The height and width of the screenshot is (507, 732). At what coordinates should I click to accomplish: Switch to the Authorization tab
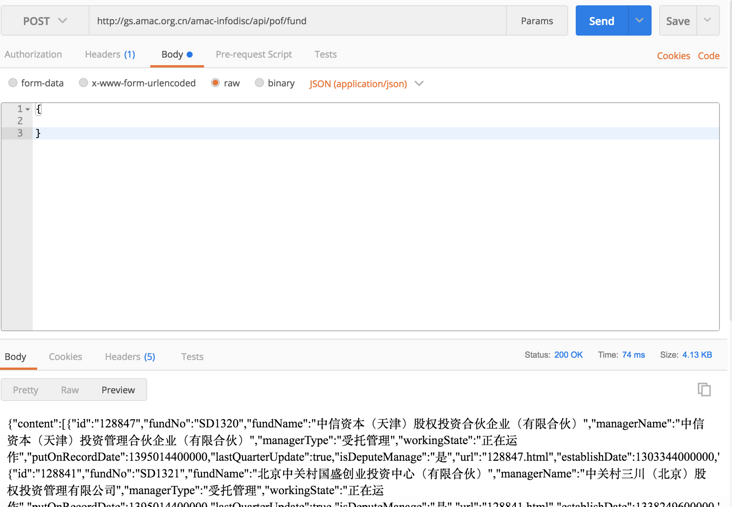pyautogui.click(x=33, y=55)
